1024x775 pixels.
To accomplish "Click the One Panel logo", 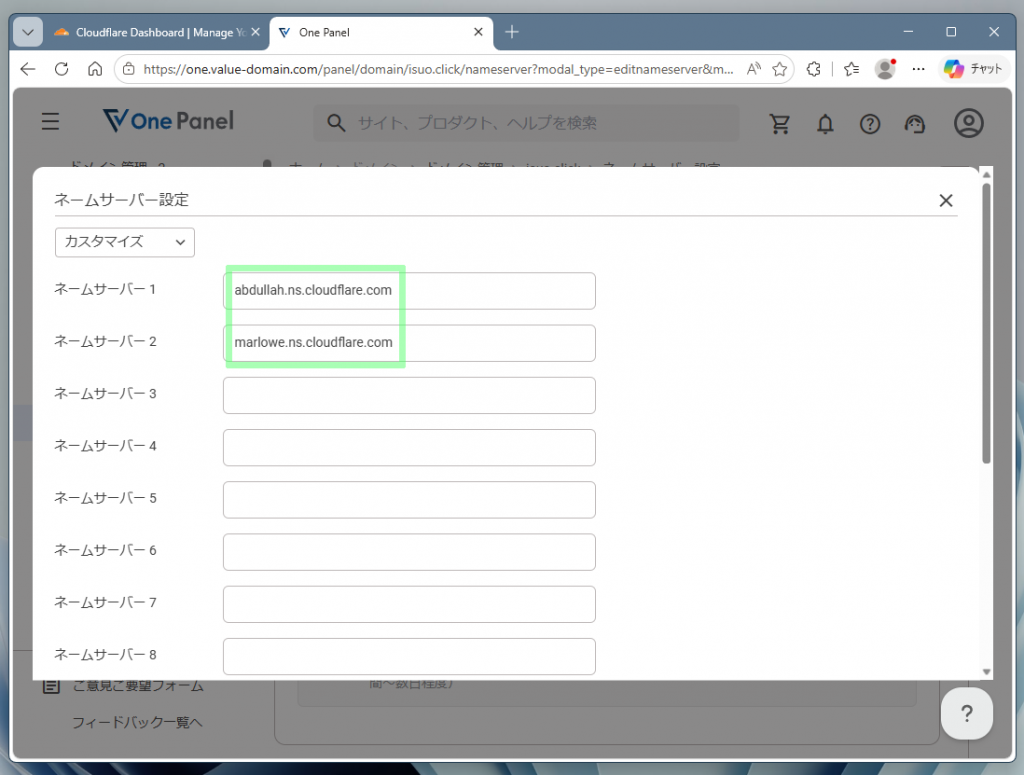I will click(168, 121).
